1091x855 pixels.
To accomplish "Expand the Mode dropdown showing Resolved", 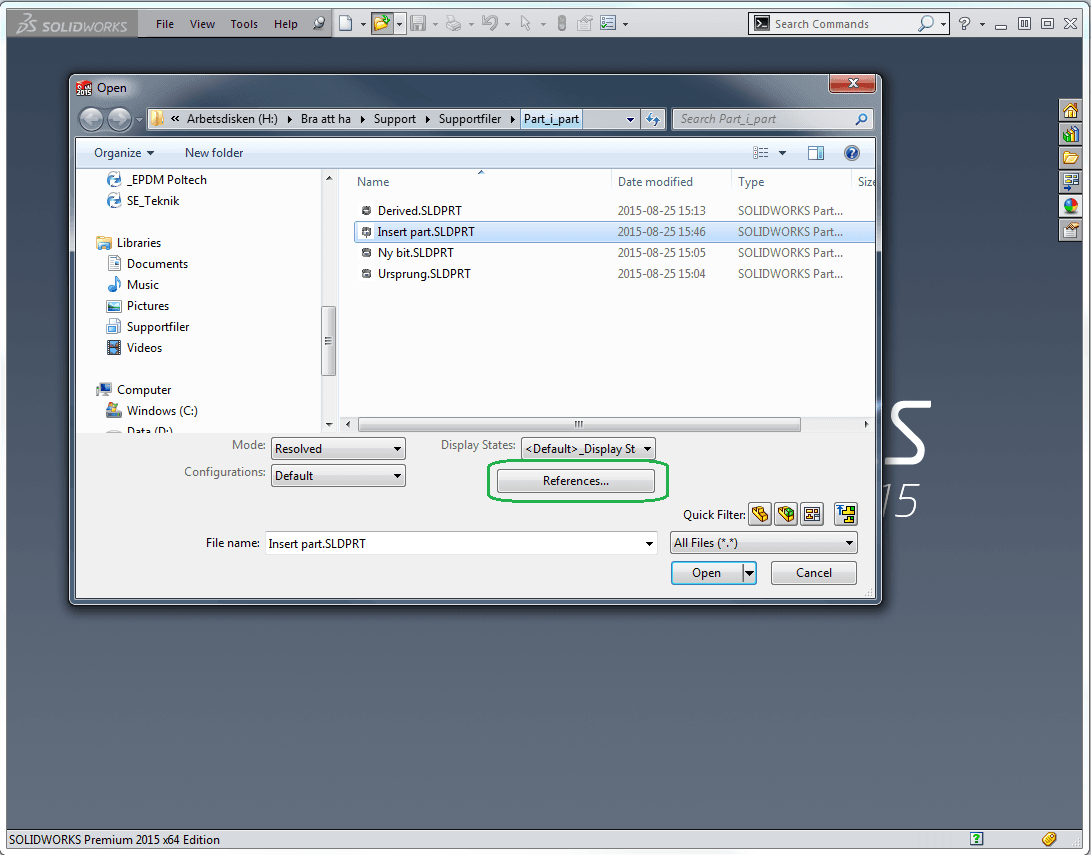I will click(398, 449).
